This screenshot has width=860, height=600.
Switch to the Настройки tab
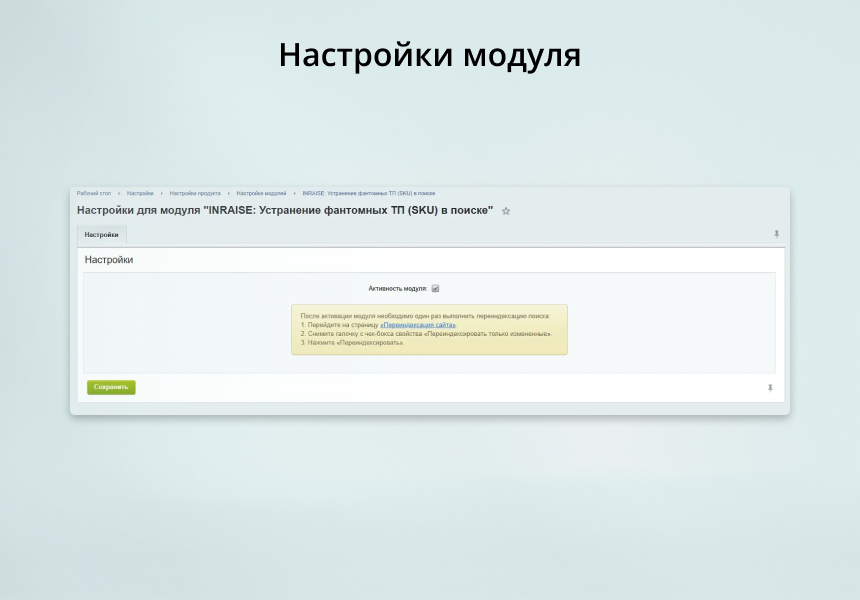102,234
